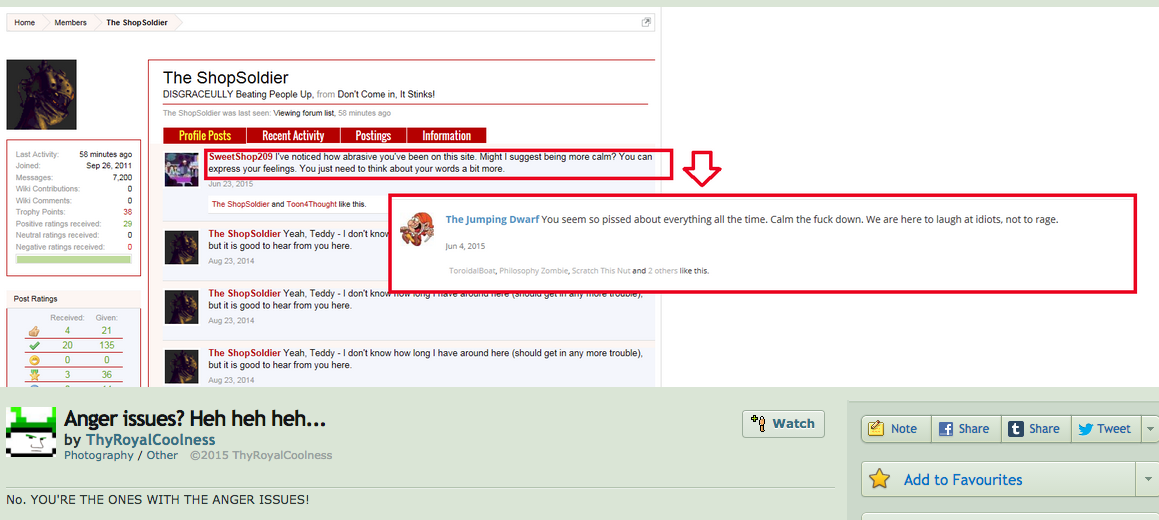The width and height of the screenshot is (1159, 520).
Task: Click the Messages count 7,200
Action: pyautogui.click(x=123, y=178)
